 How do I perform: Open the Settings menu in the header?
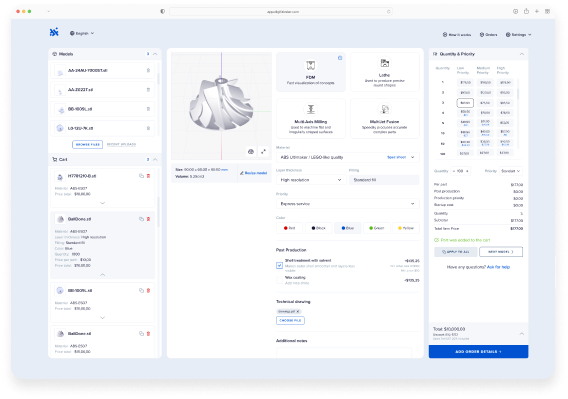518,34
